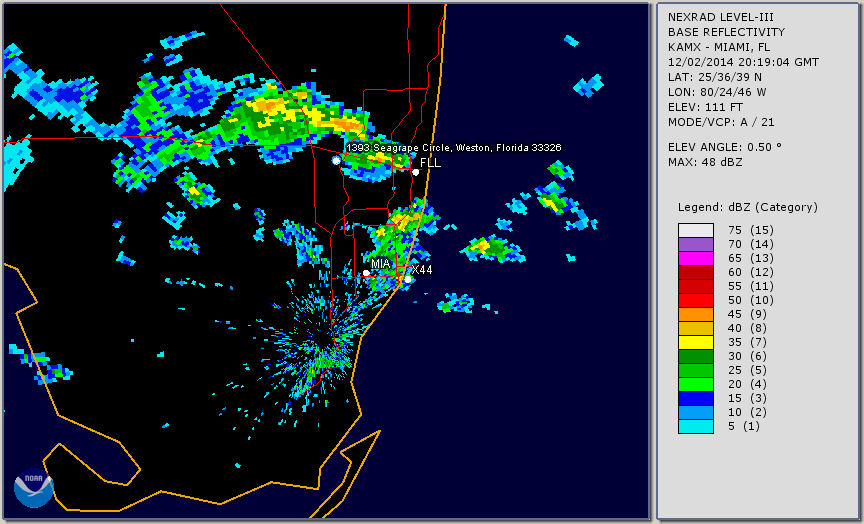The image size is (864, 524).
Task: Select the 30 dBZ dark green swatch
Action: (x=696, y=356)
